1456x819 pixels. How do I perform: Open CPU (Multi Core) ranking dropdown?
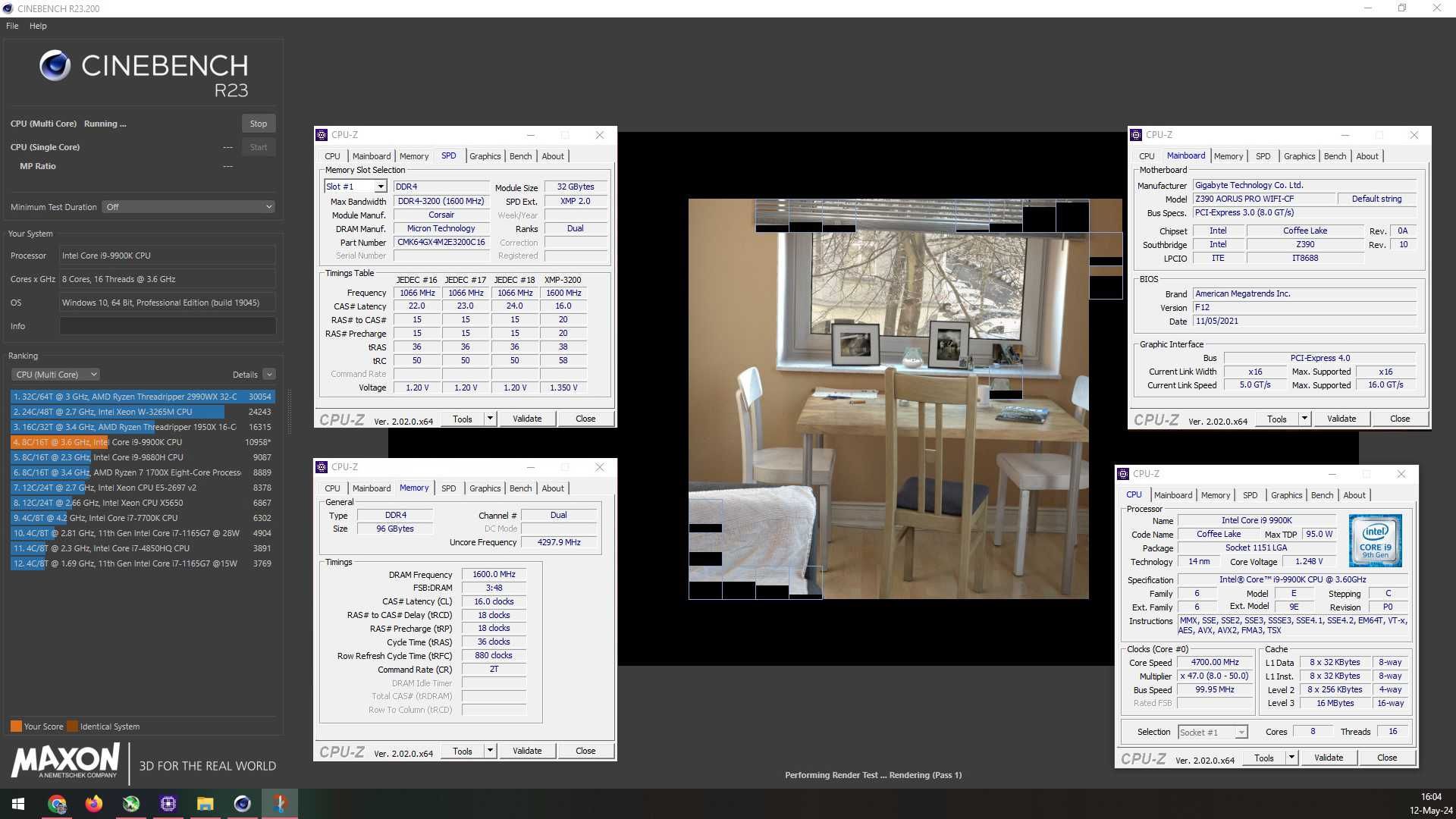[56, 375]
